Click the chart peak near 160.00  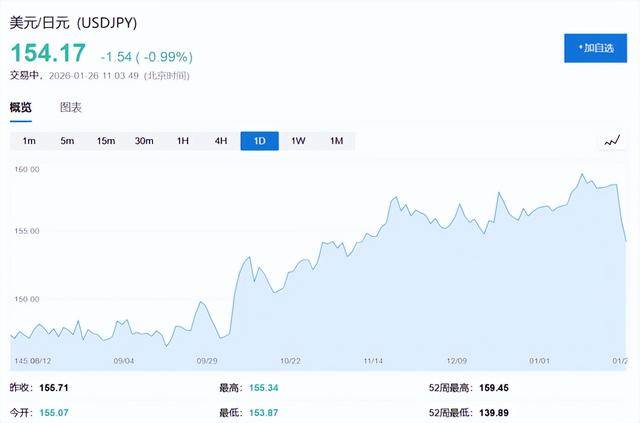tap(582, 176)
